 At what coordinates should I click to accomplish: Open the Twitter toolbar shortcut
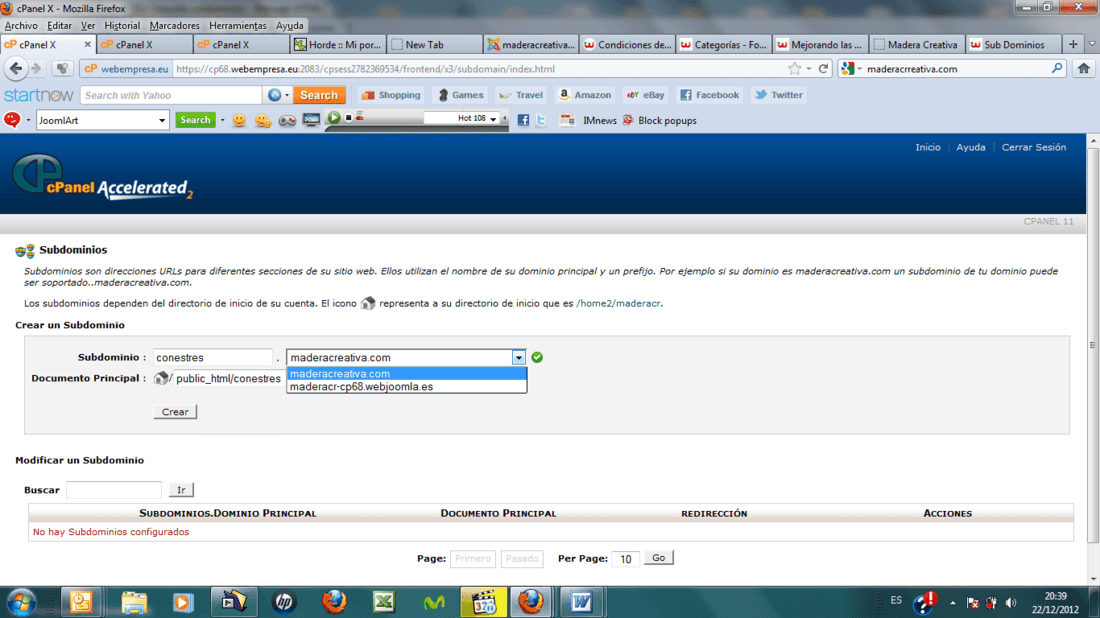tap(779, 95)
